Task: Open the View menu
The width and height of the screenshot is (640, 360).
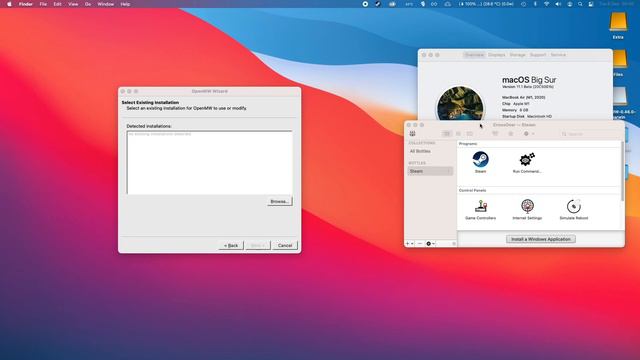Action: 73,4
